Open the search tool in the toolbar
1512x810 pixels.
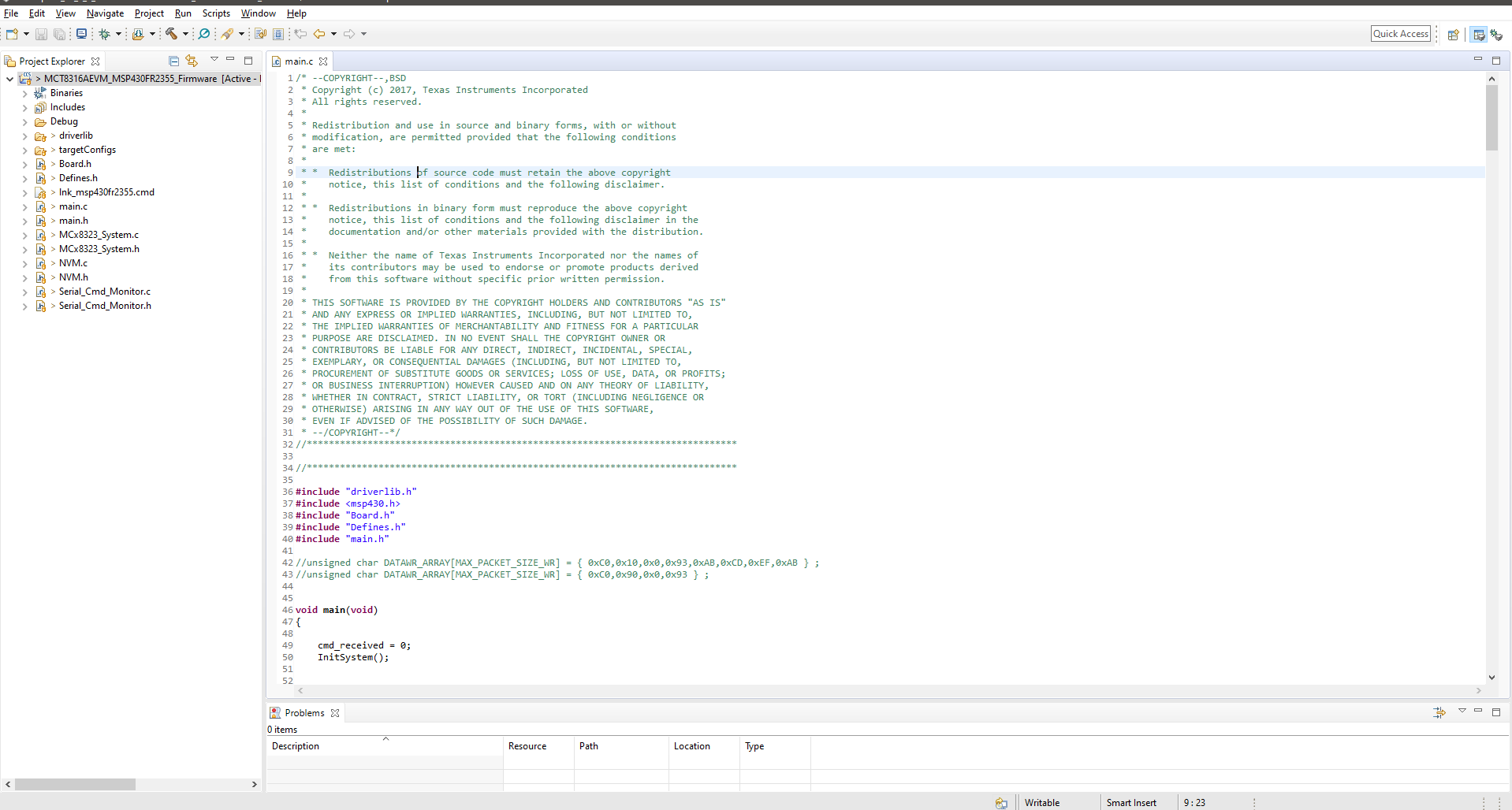203,34
